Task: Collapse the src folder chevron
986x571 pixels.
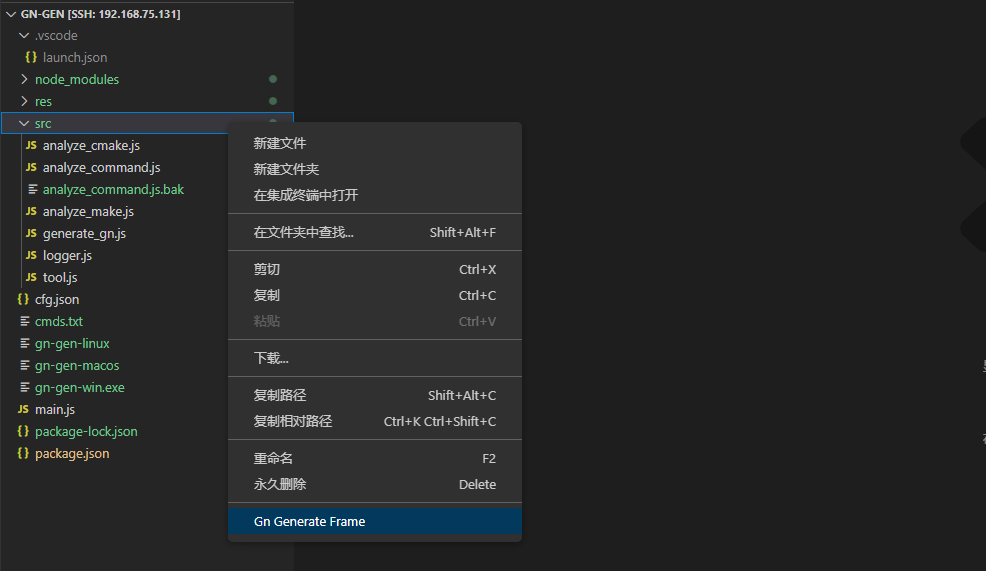Action: (x=24, y=124)
